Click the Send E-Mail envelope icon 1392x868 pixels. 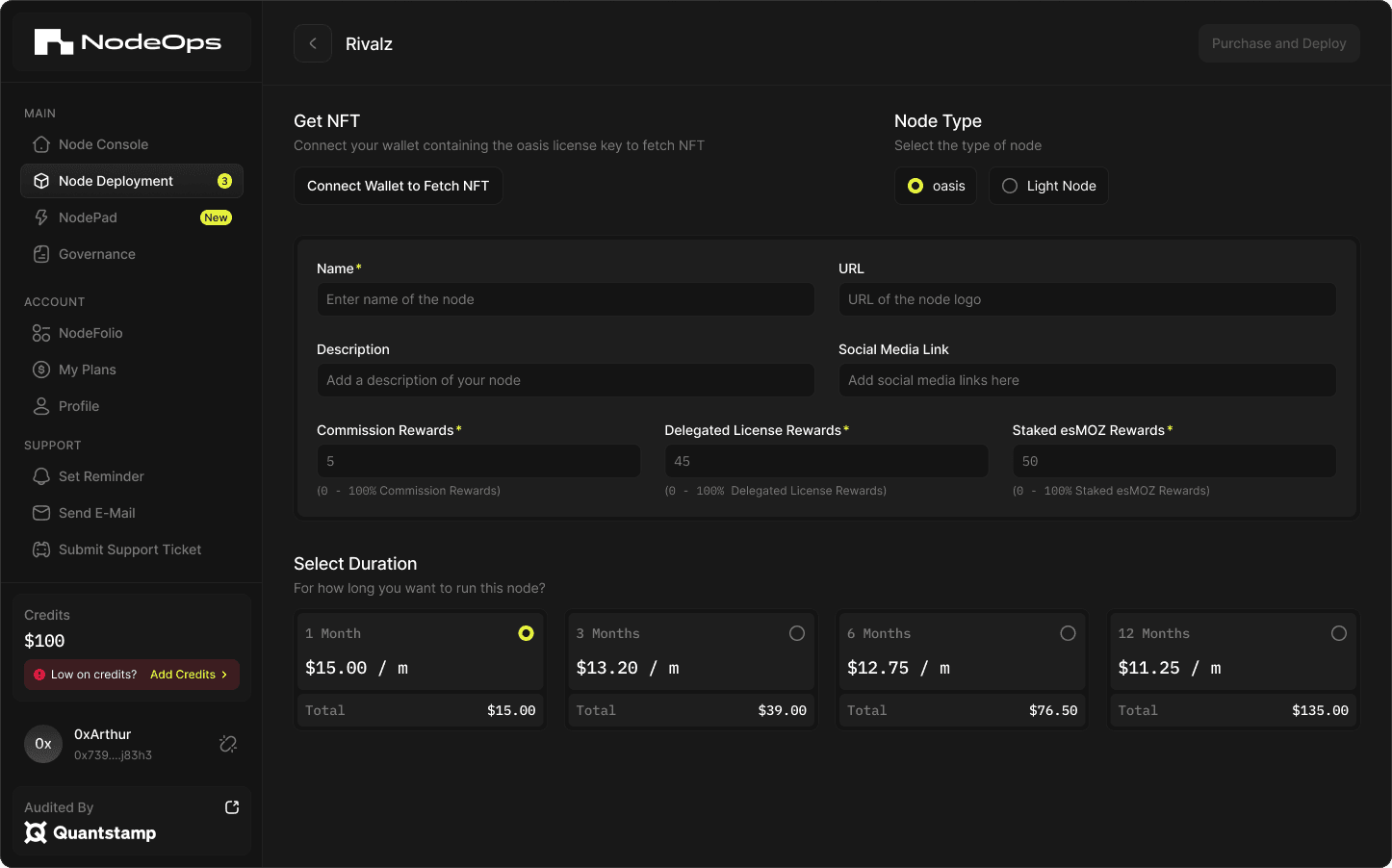click(41, 513)
